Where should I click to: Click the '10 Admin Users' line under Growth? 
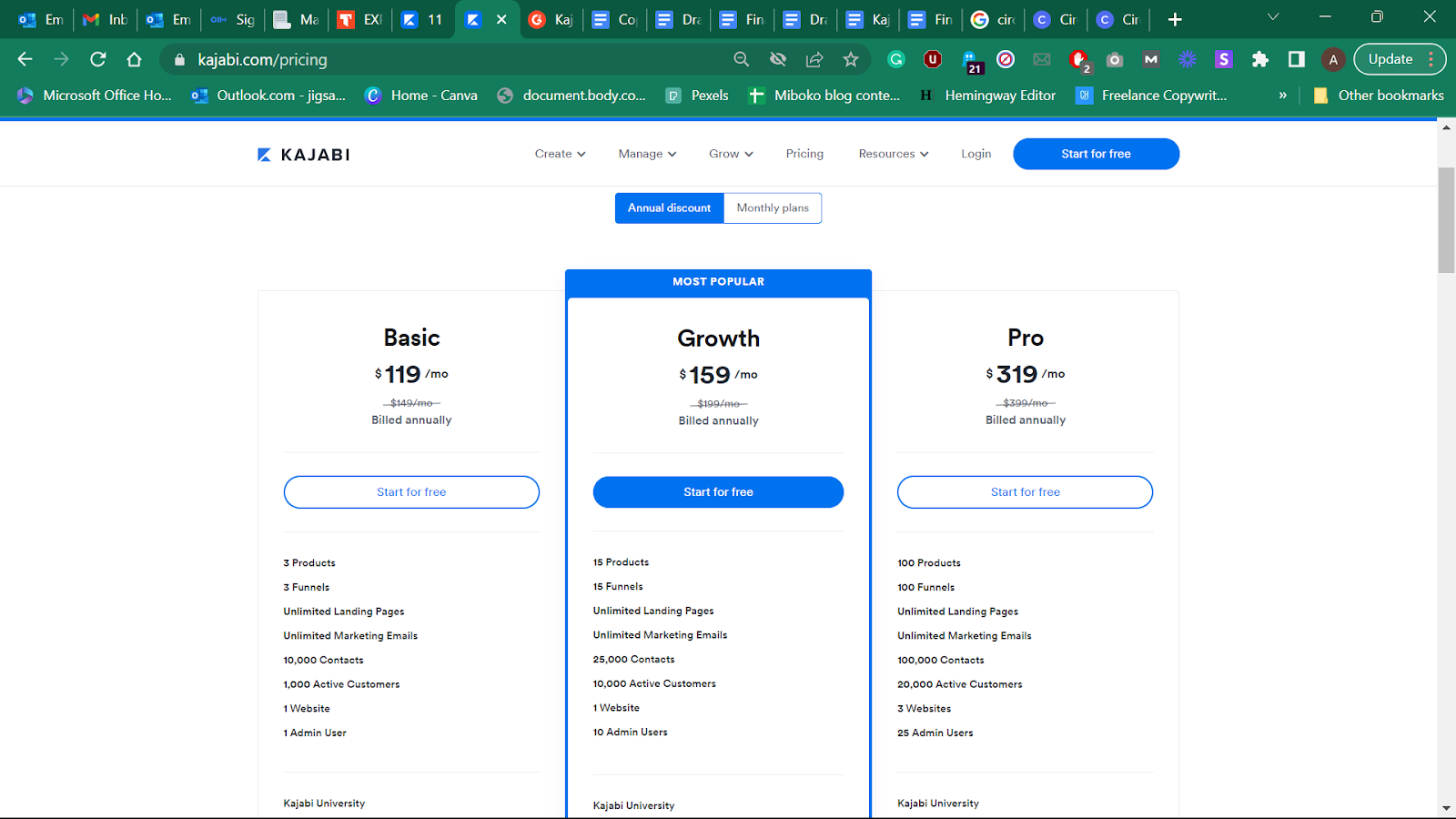pyautogui.click(x=631, y=732)
